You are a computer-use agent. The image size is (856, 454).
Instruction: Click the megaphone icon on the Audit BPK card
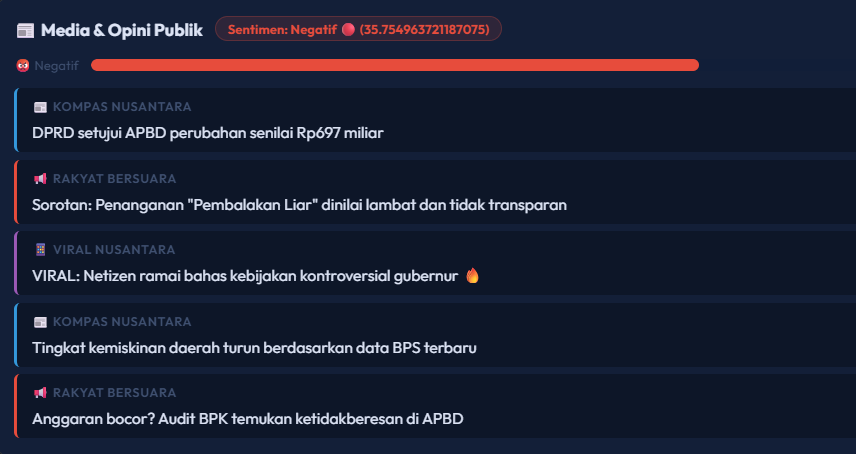(40, 393)
